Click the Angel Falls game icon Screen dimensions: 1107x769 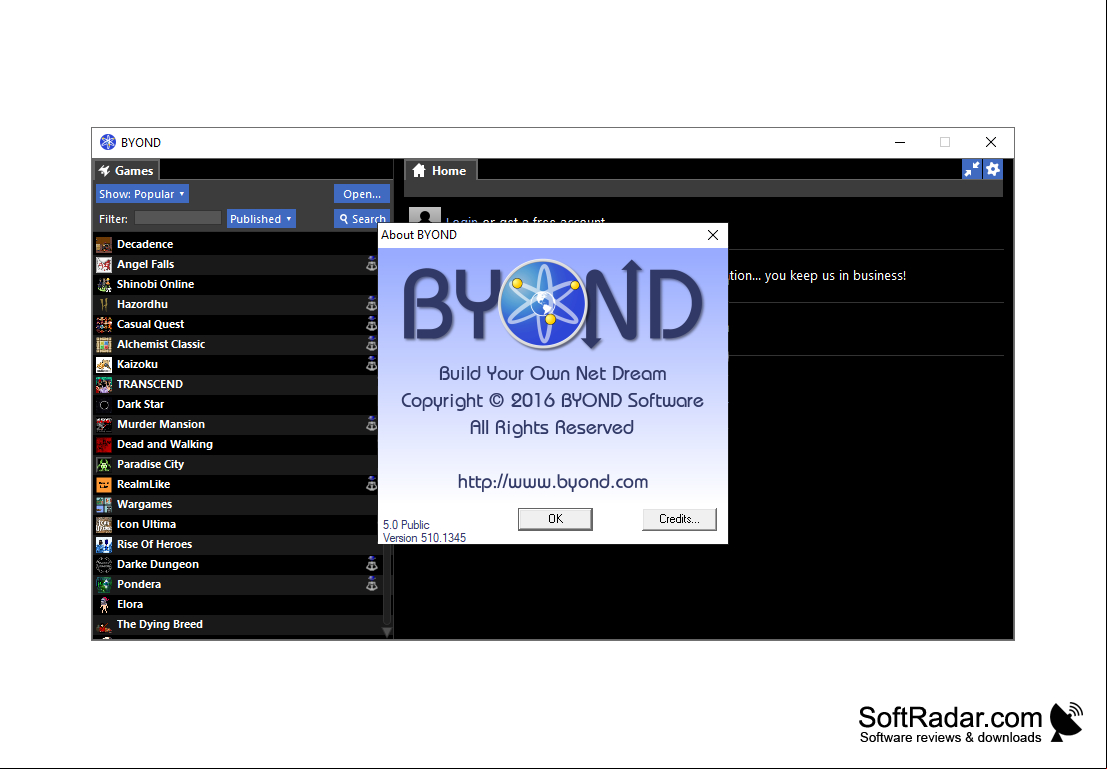pyautogui.click(x=104, y=264)
